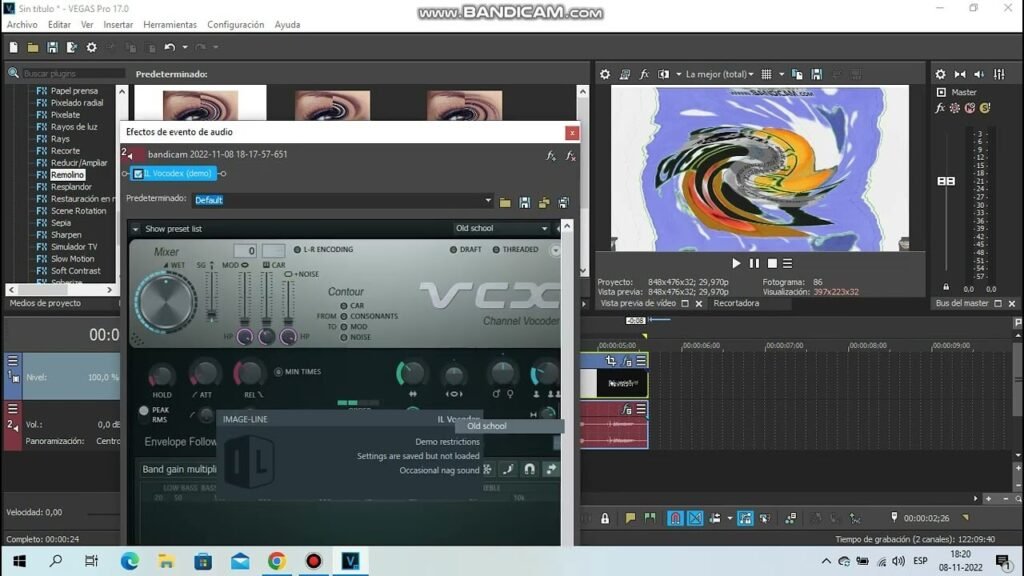Screen dimensions: 1024x576
Task: Play the video preview
Action: [x=736, y=263]
